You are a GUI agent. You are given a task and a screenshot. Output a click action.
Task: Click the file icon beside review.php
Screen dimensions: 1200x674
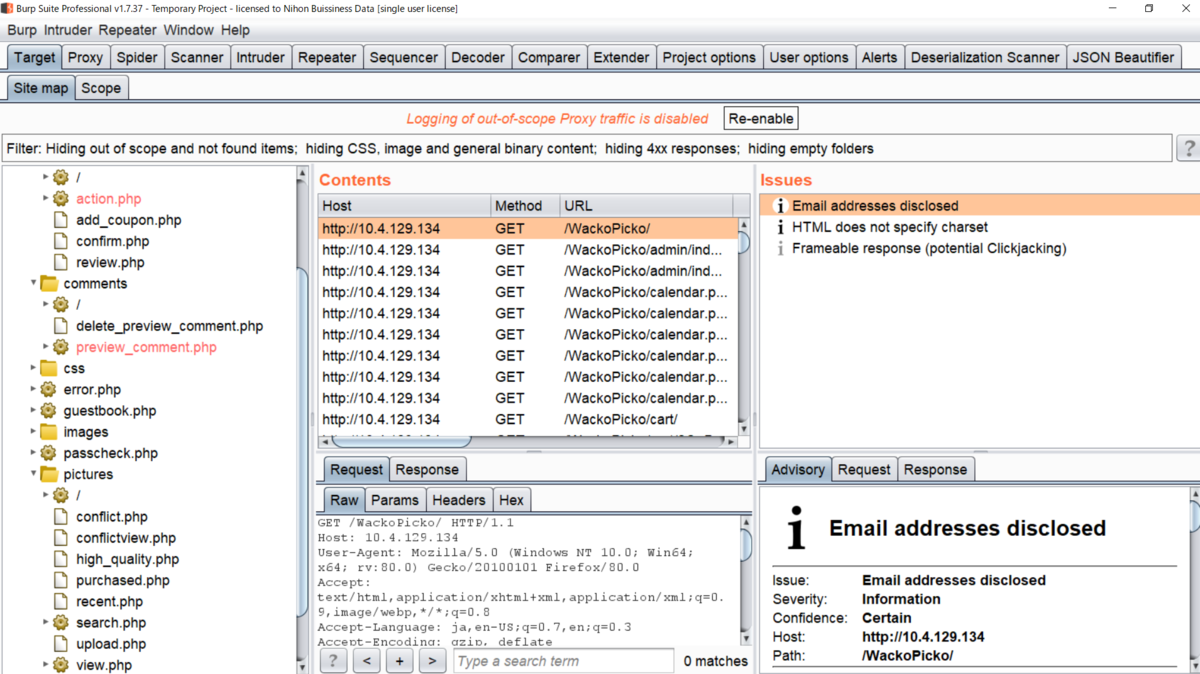click(x=61, y=262)
